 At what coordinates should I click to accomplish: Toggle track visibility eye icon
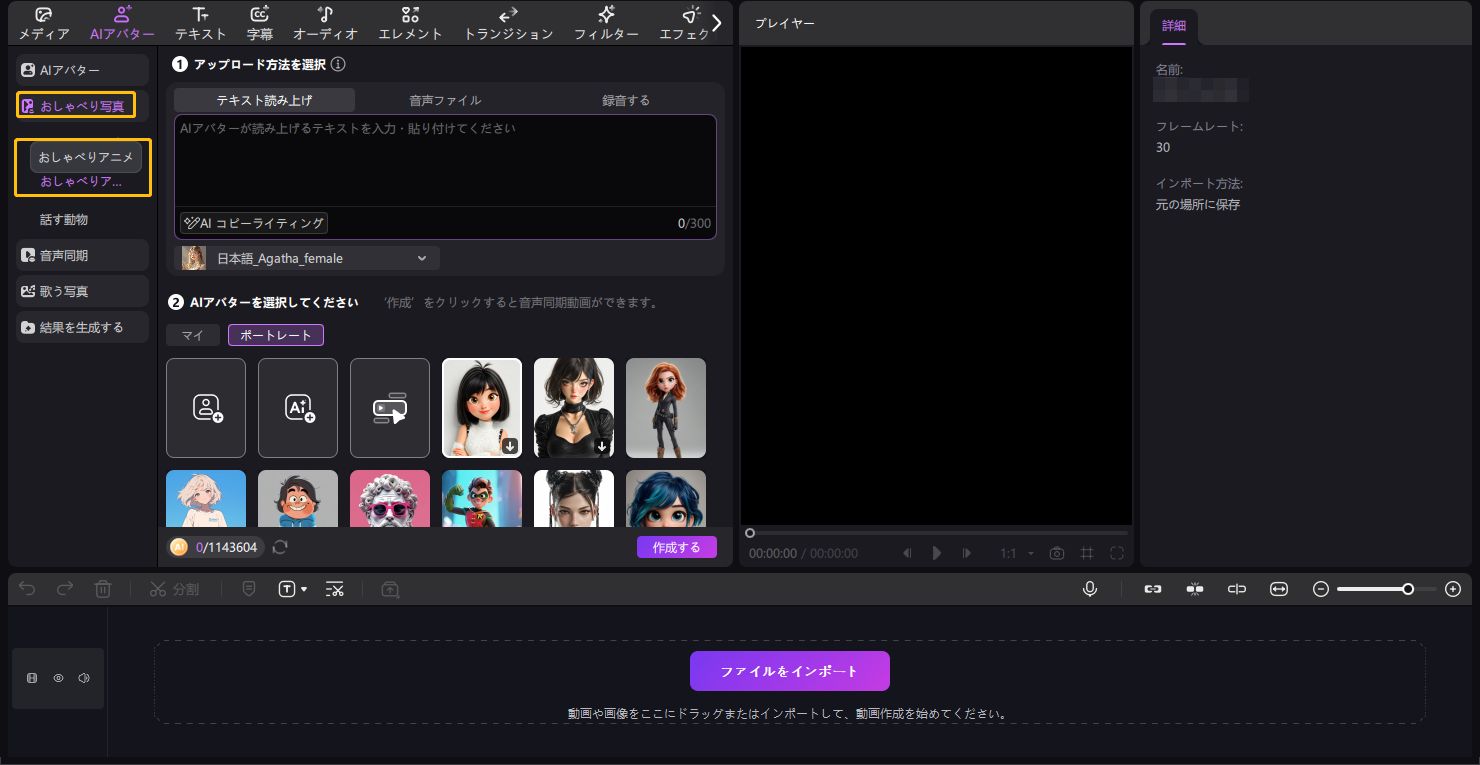click(58, 678)
